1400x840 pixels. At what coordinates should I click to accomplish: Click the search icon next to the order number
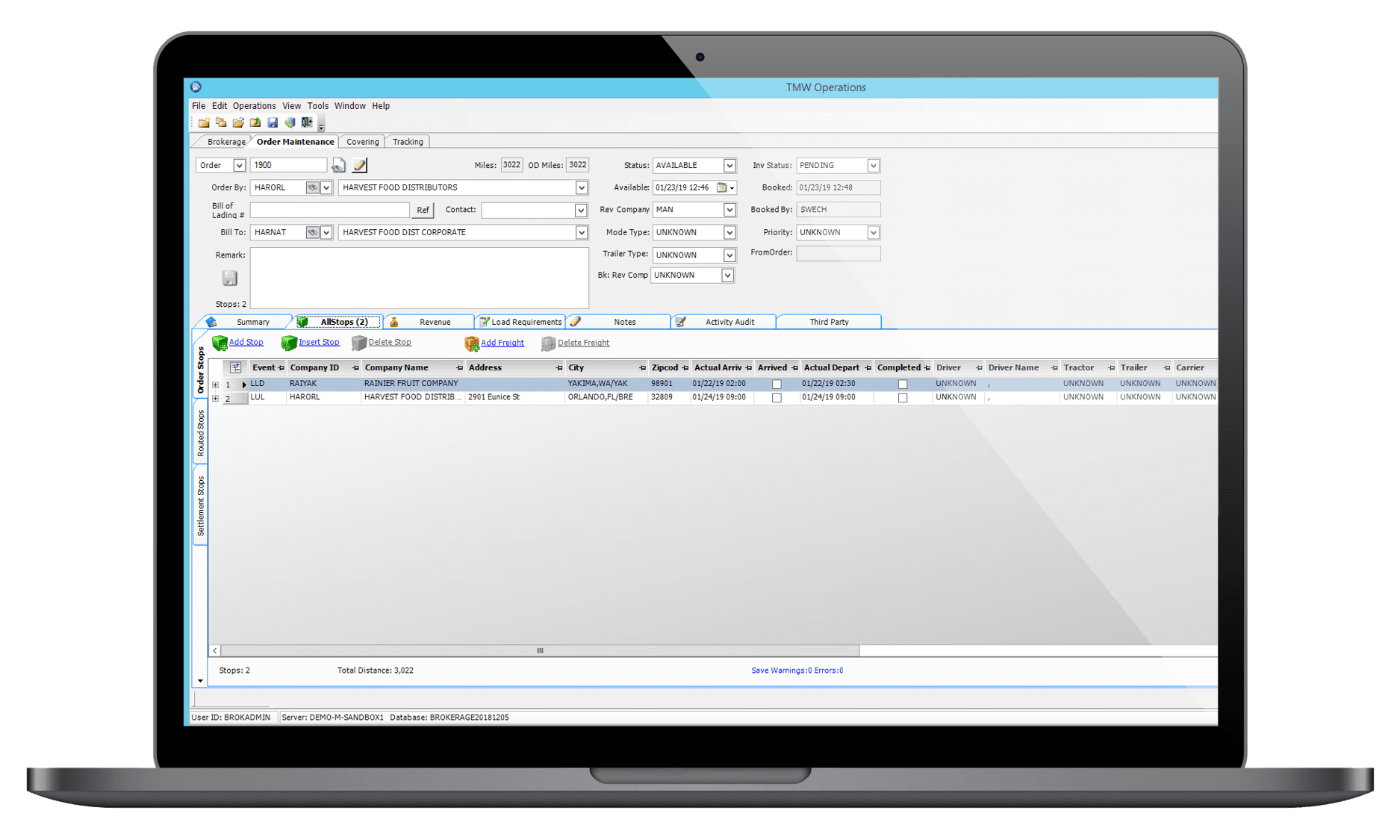(x=338, y=165)
